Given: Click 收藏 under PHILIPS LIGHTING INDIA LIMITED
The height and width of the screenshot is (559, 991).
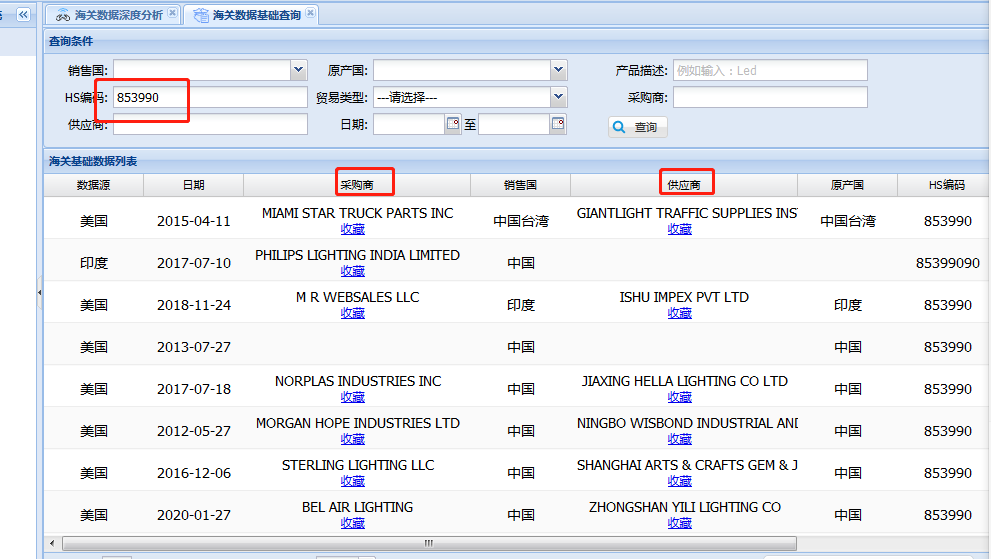Looking at the screenshot, I should [x=353, y=271].
